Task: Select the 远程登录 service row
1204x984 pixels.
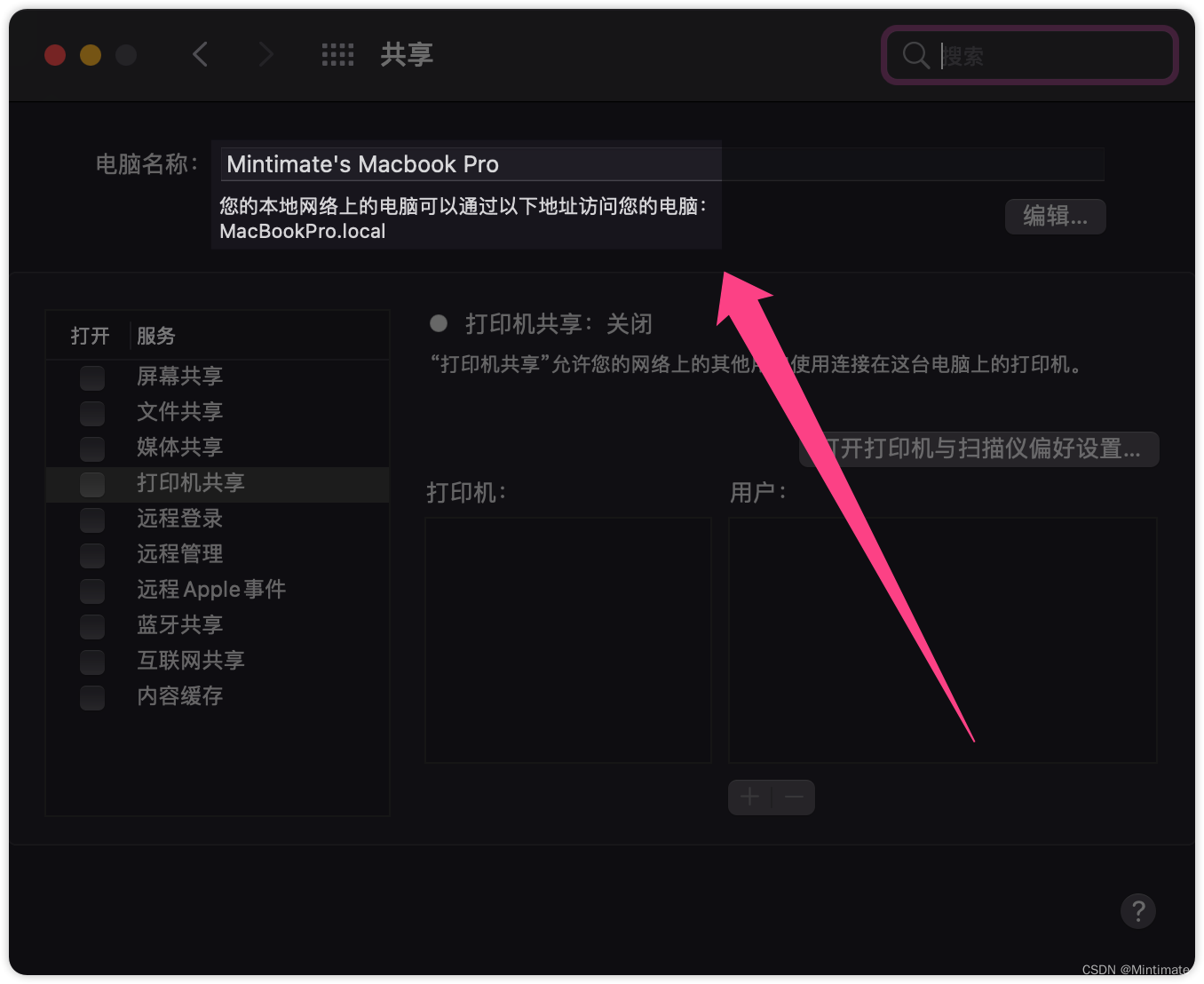Action: (x=218, y=519)
